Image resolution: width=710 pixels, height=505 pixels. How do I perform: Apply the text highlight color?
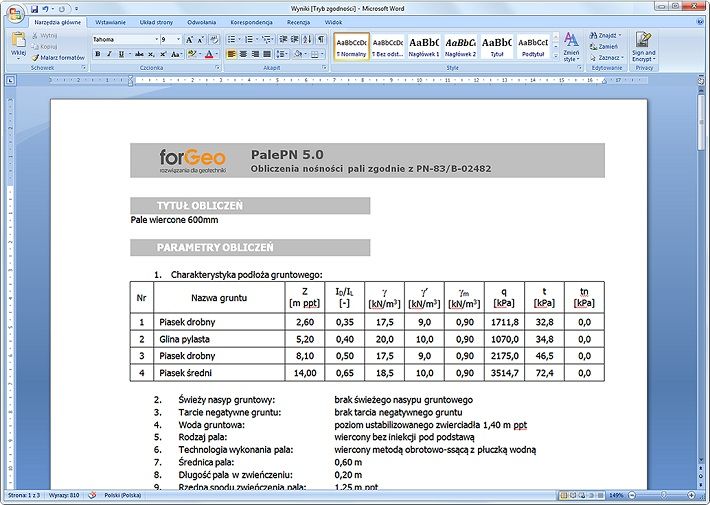pyautogui.click(x=192, y=54)
